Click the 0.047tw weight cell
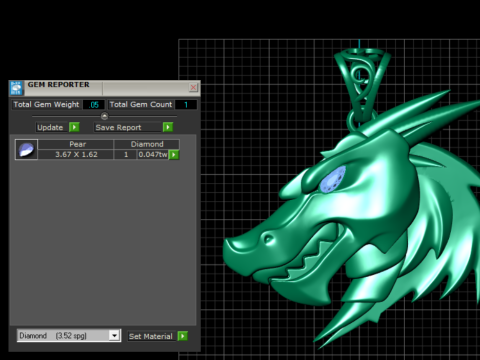 click(153, 154)
